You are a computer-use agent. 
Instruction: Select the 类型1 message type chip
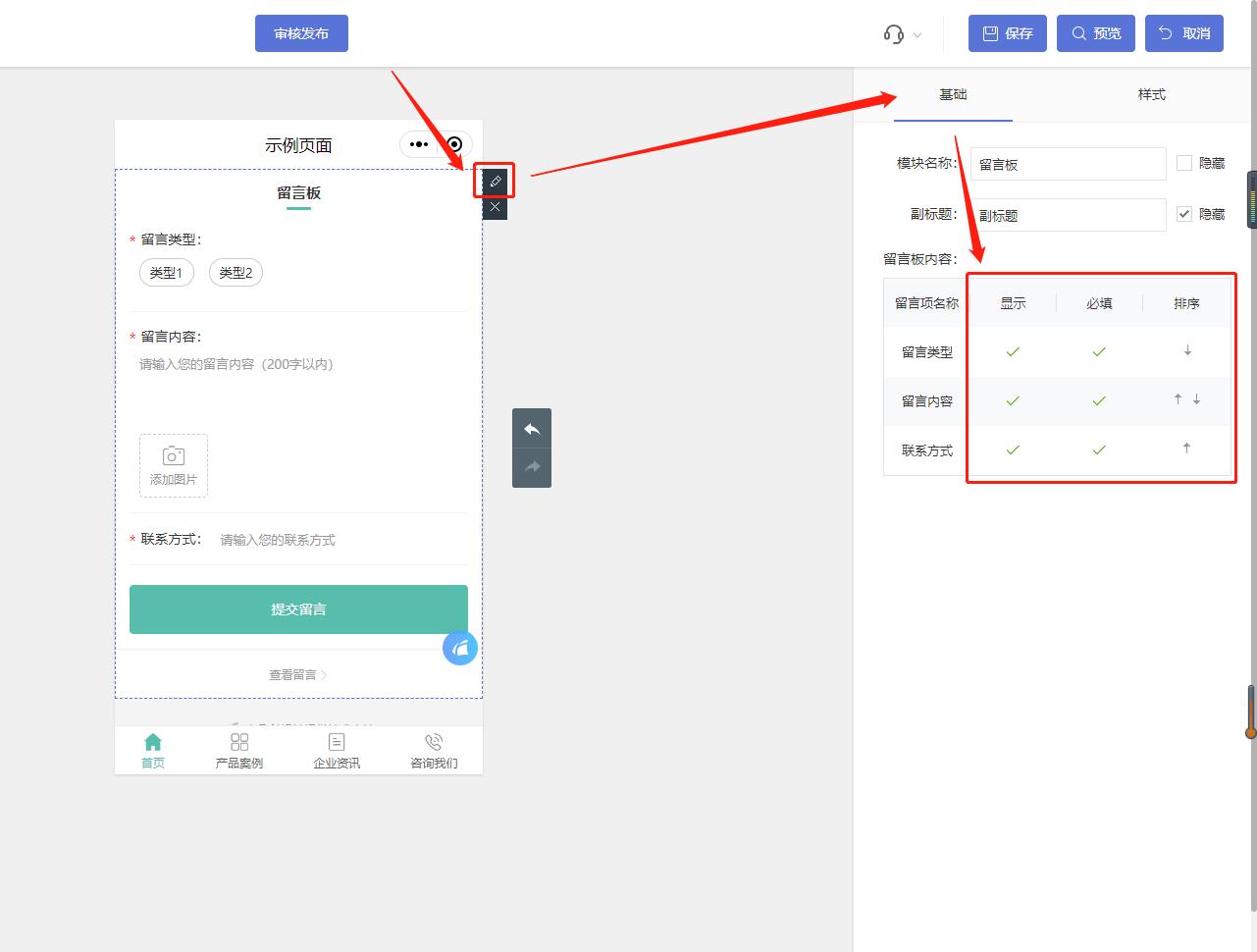tap(166, 272)
